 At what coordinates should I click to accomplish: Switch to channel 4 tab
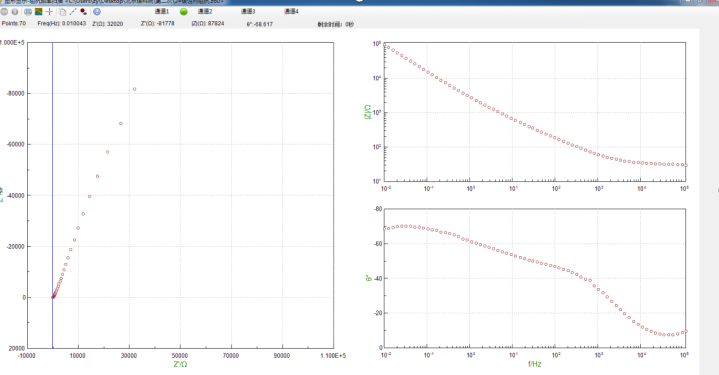coord(291,11)
